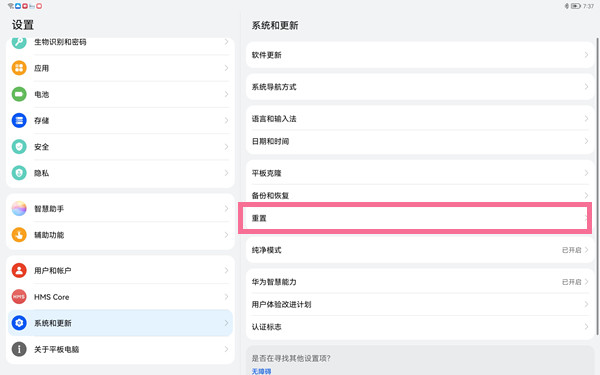Open 用户体验改进计划 chevron arrow
Viewport: 600px width, 375px height.
click(x=586, y=305)
